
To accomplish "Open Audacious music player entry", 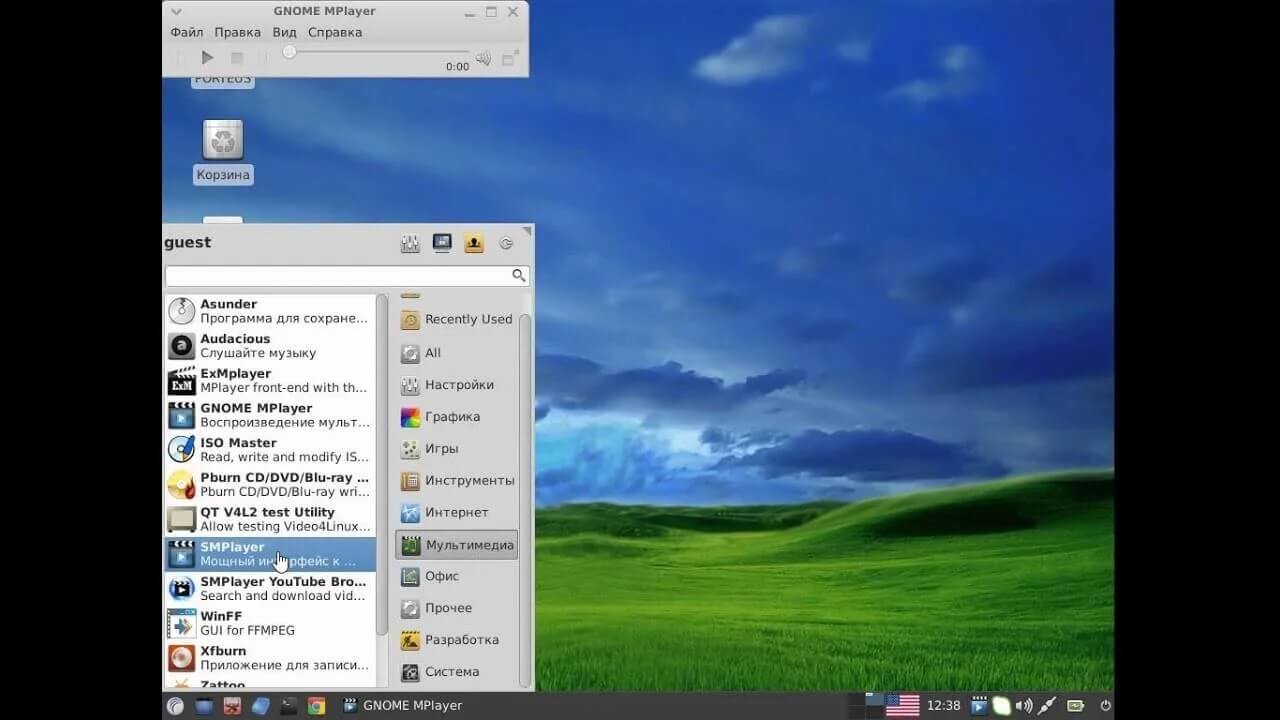I will 270,346.
